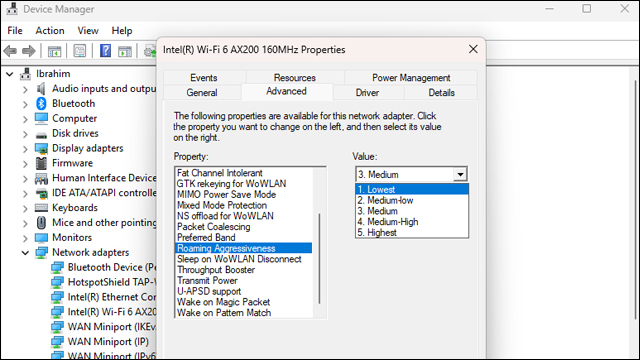Expand the Computer tree node
Image resolution: width=640 pixels, height=360 pixels.
(x=25, y=119)
